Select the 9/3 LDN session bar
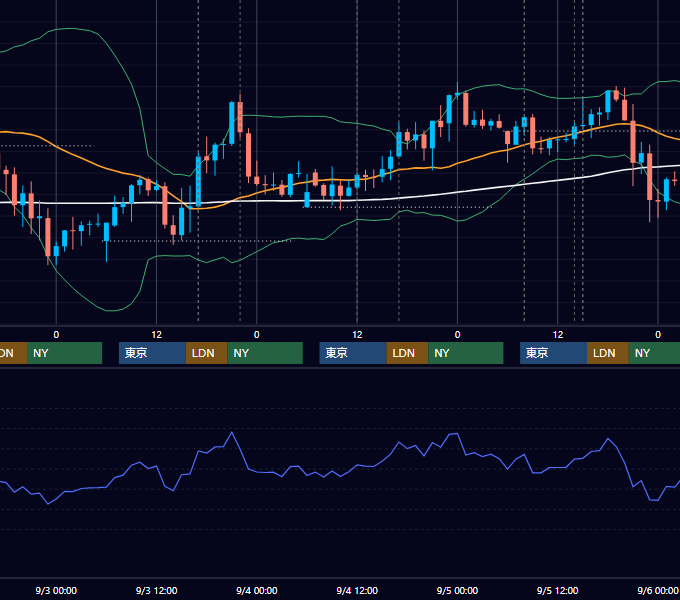This screenshot has width=680, height=600. point(206,353)
